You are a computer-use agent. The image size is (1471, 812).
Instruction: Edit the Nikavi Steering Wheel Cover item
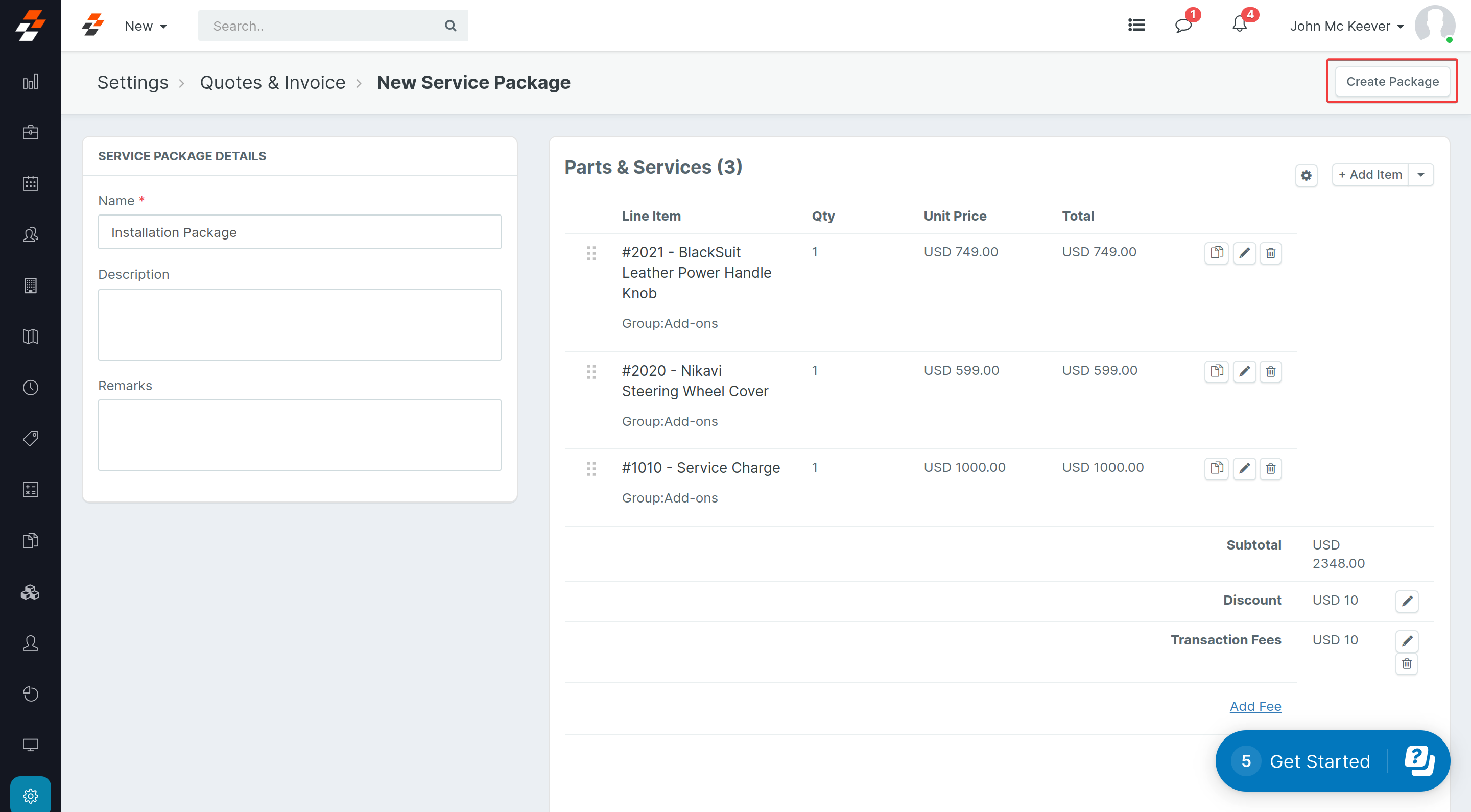[x=1244, y=371]
